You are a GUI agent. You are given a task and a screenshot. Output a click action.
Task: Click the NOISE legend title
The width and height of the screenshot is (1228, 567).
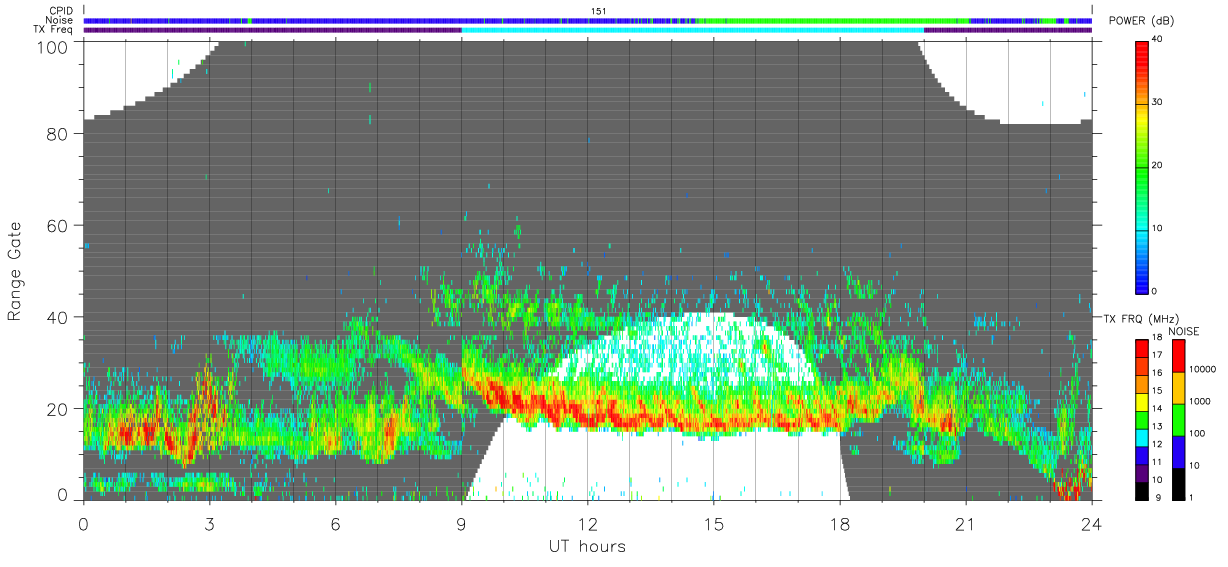point(1183,331)
